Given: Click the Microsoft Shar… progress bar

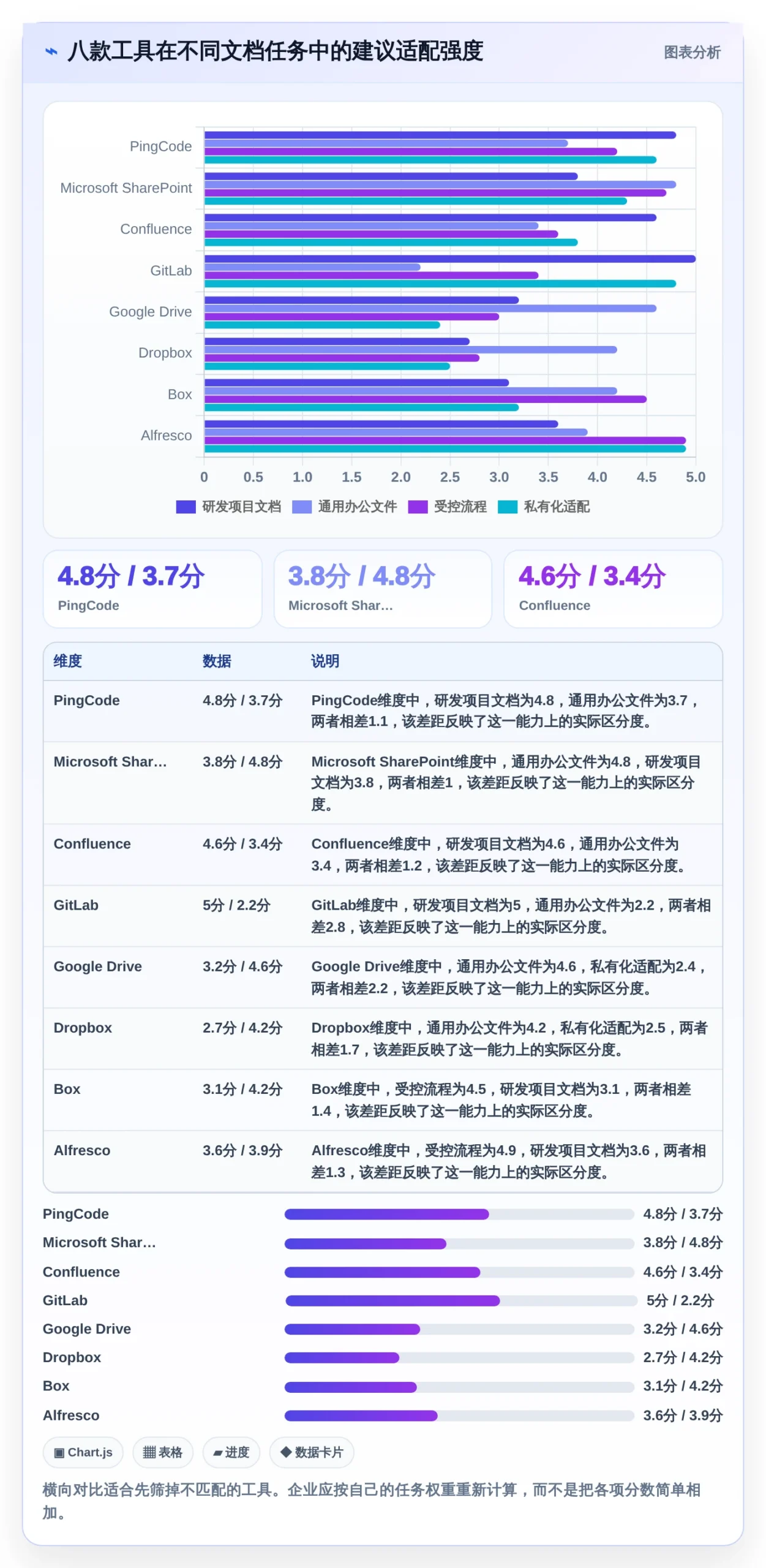Looking at the screenshot, I should 459,1243.
